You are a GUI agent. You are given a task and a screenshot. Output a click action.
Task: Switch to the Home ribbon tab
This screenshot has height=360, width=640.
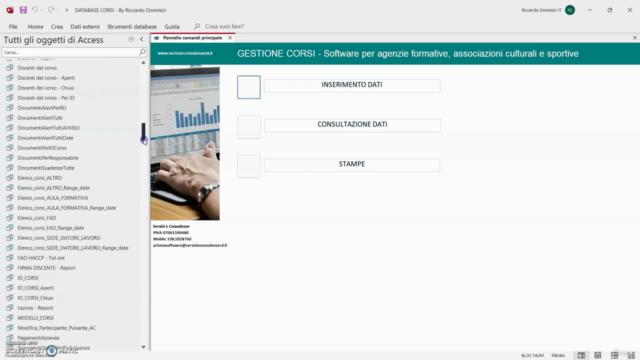(x=36, y=27)
